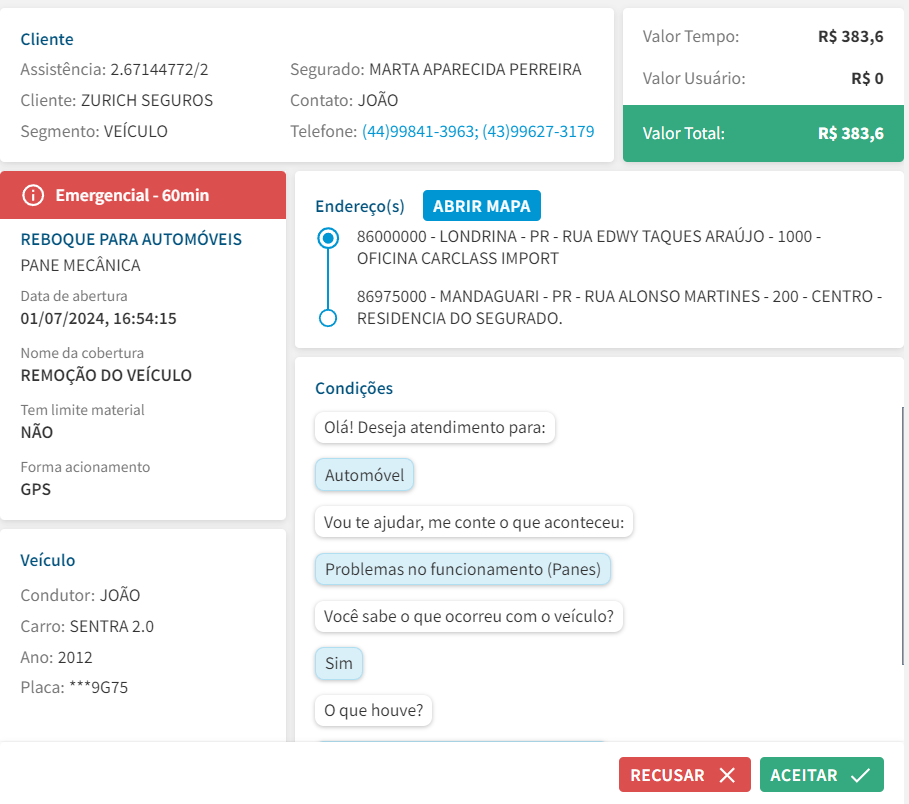Click the Reboque para Automóveis heading
Viewport: 909px width, 804px height.
coord(131,240)
